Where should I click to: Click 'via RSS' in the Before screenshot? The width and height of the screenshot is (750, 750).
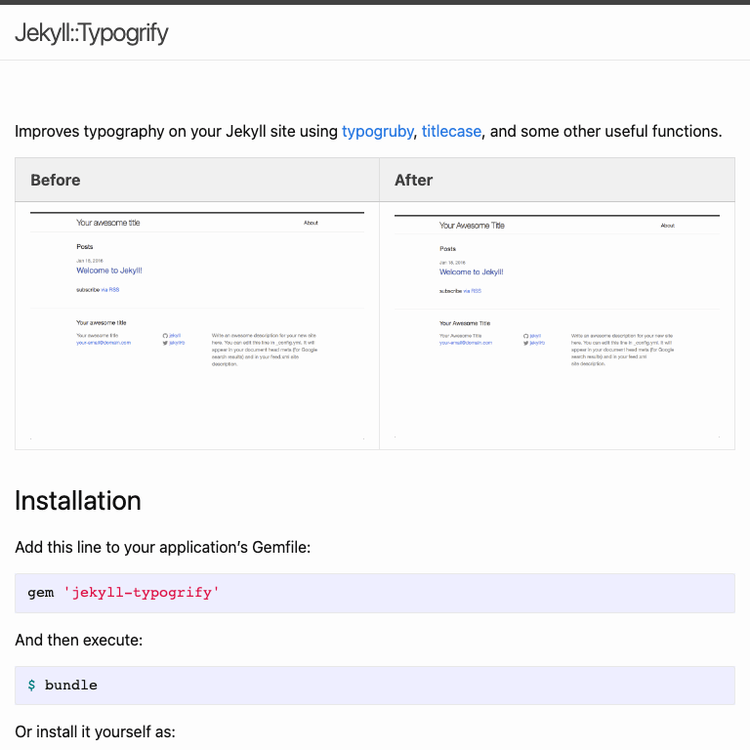click(110, 290)
